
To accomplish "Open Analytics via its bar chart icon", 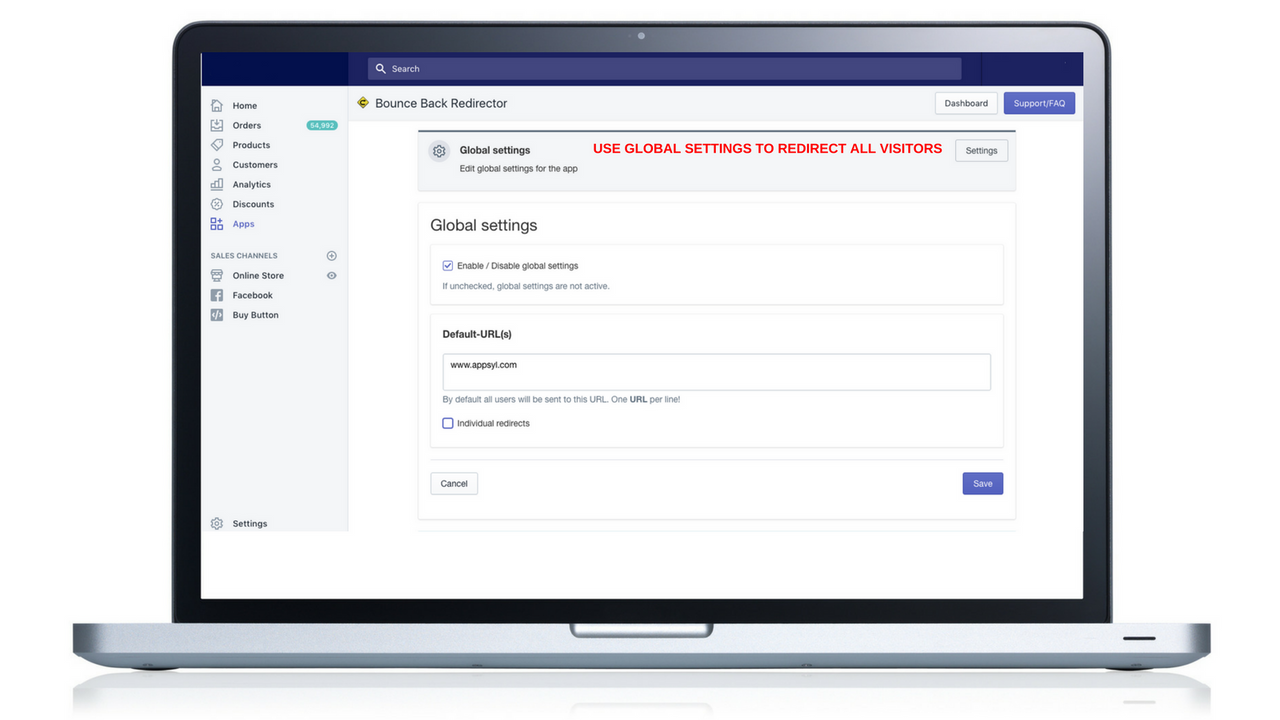I will (x=216, y=184).
